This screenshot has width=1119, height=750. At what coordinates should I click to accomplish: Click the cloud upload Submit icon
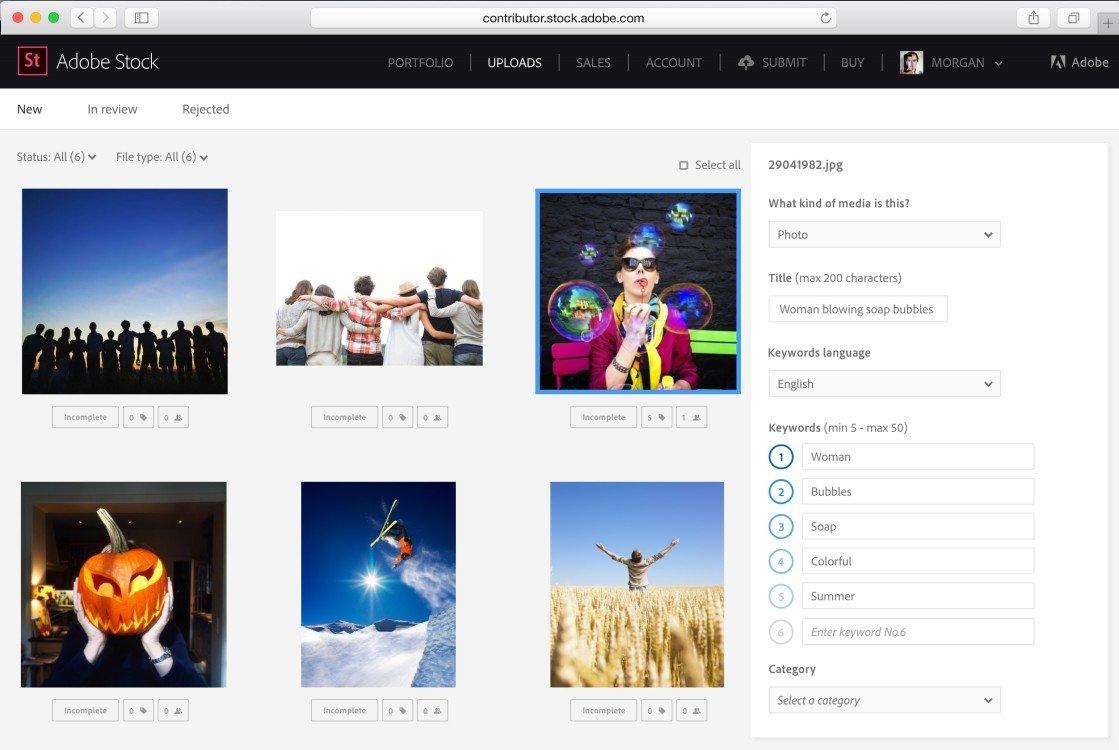746,62
